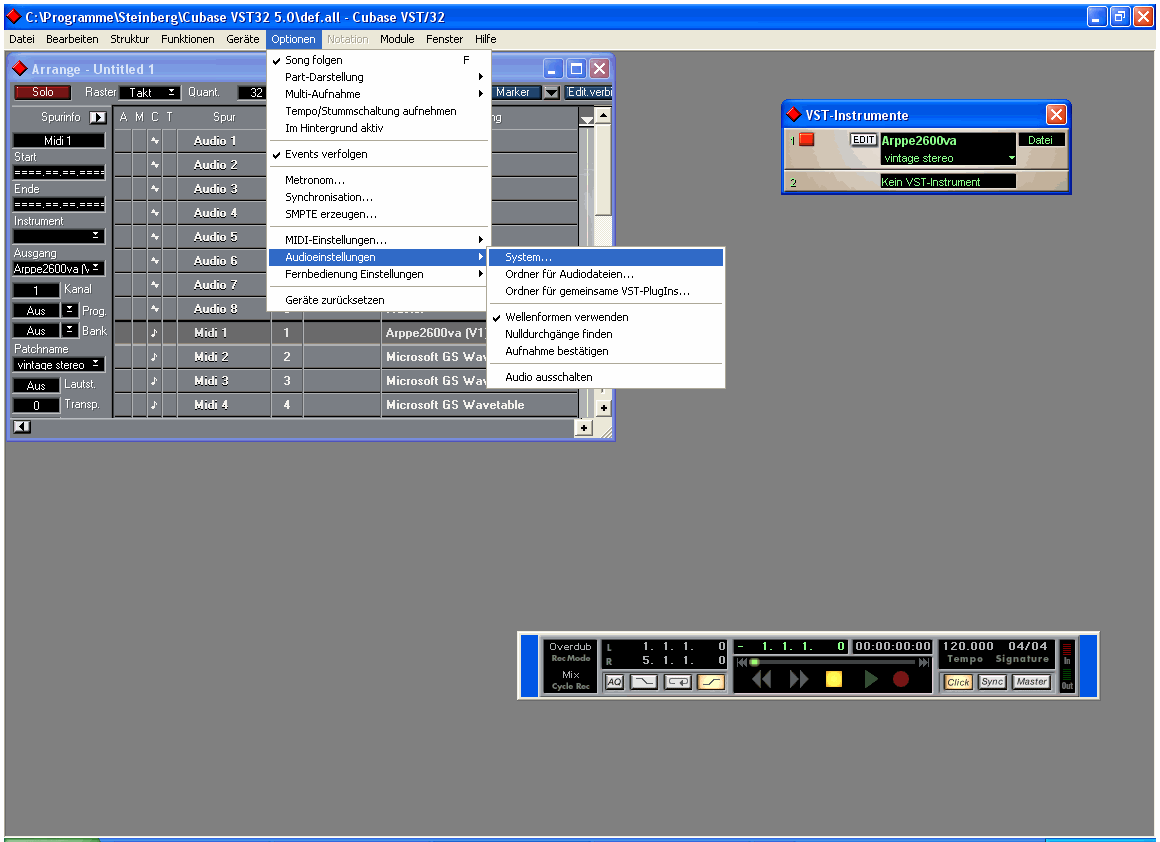Viewport: 1160px width, 842px height.
Task: Toggle Events verfolgen checked option
Action: [x=378, y=154]
